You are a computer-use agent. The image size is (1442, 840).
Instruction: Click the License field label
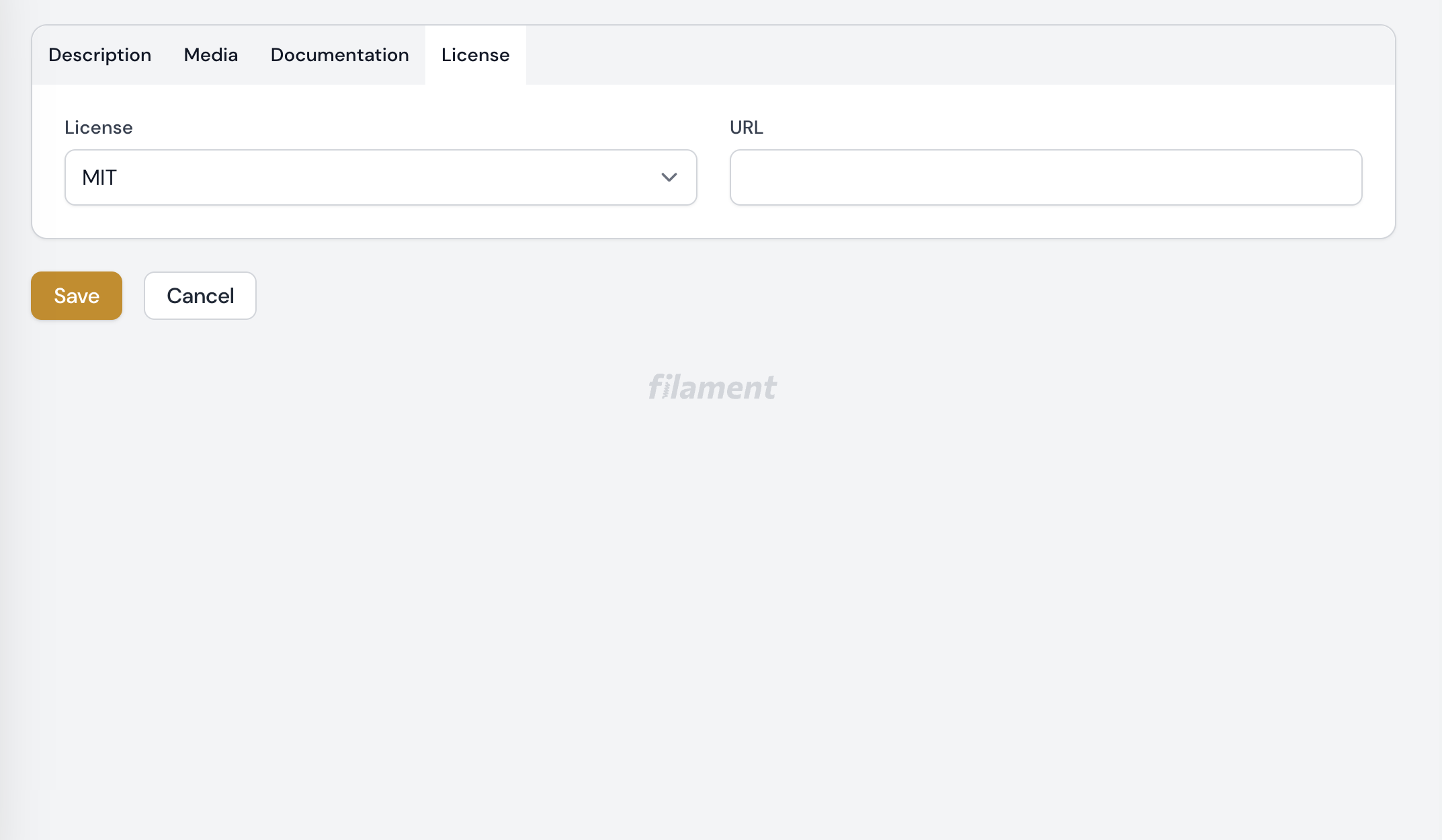point(98,128)
